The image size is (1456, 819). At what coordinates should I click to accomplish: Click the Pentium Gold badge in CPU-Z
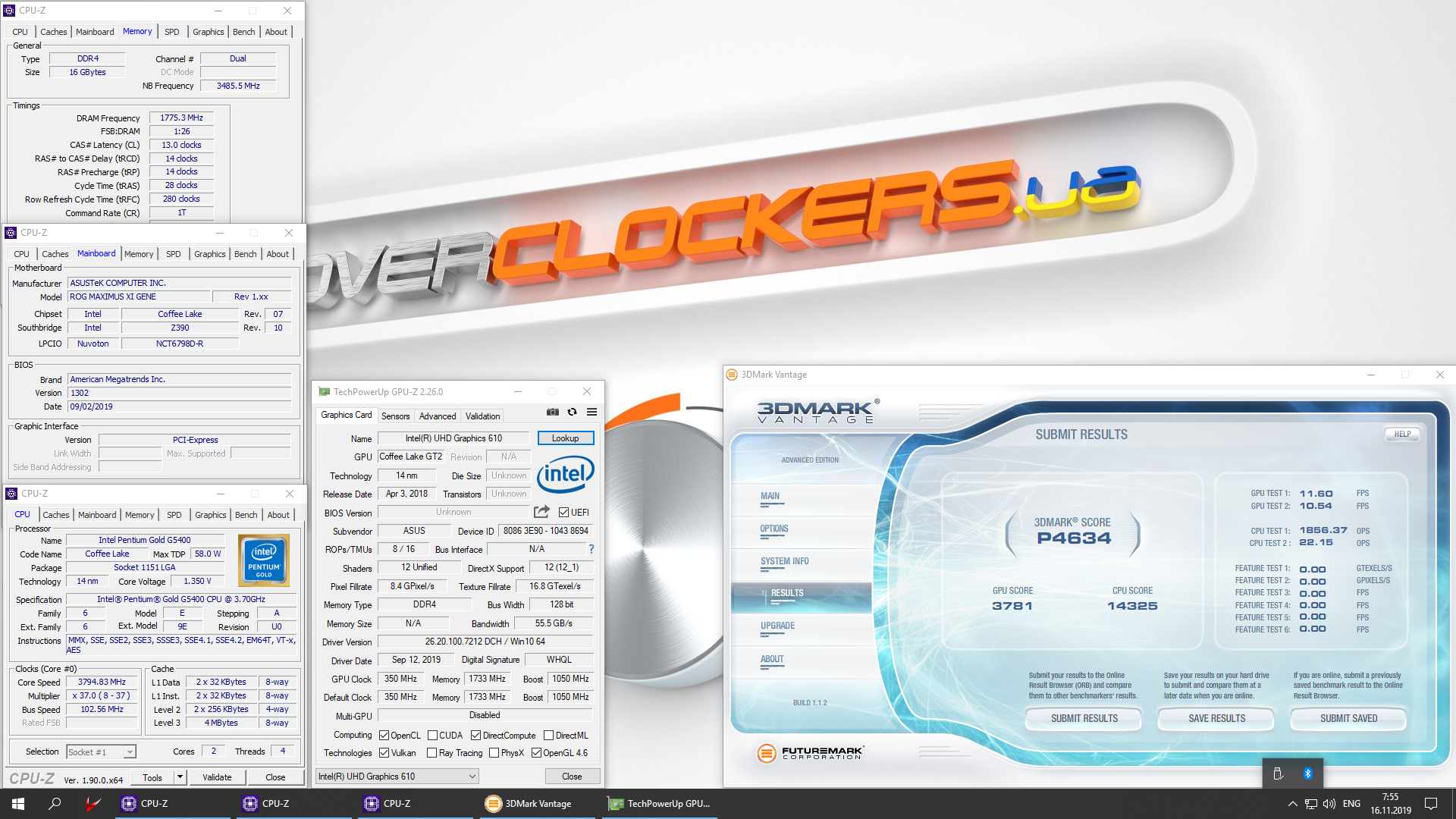[264, 560]
